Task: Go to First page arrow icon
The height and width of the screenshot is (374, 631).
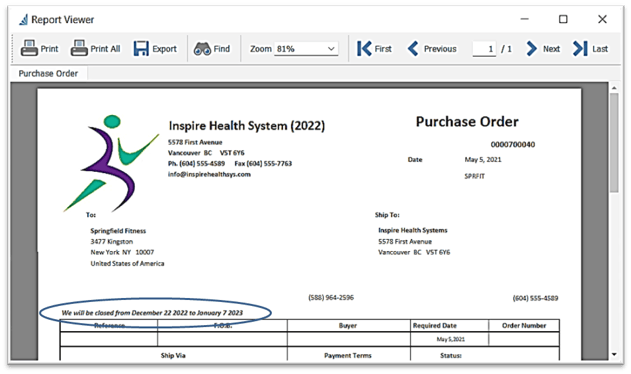Action: coord(364,49)
